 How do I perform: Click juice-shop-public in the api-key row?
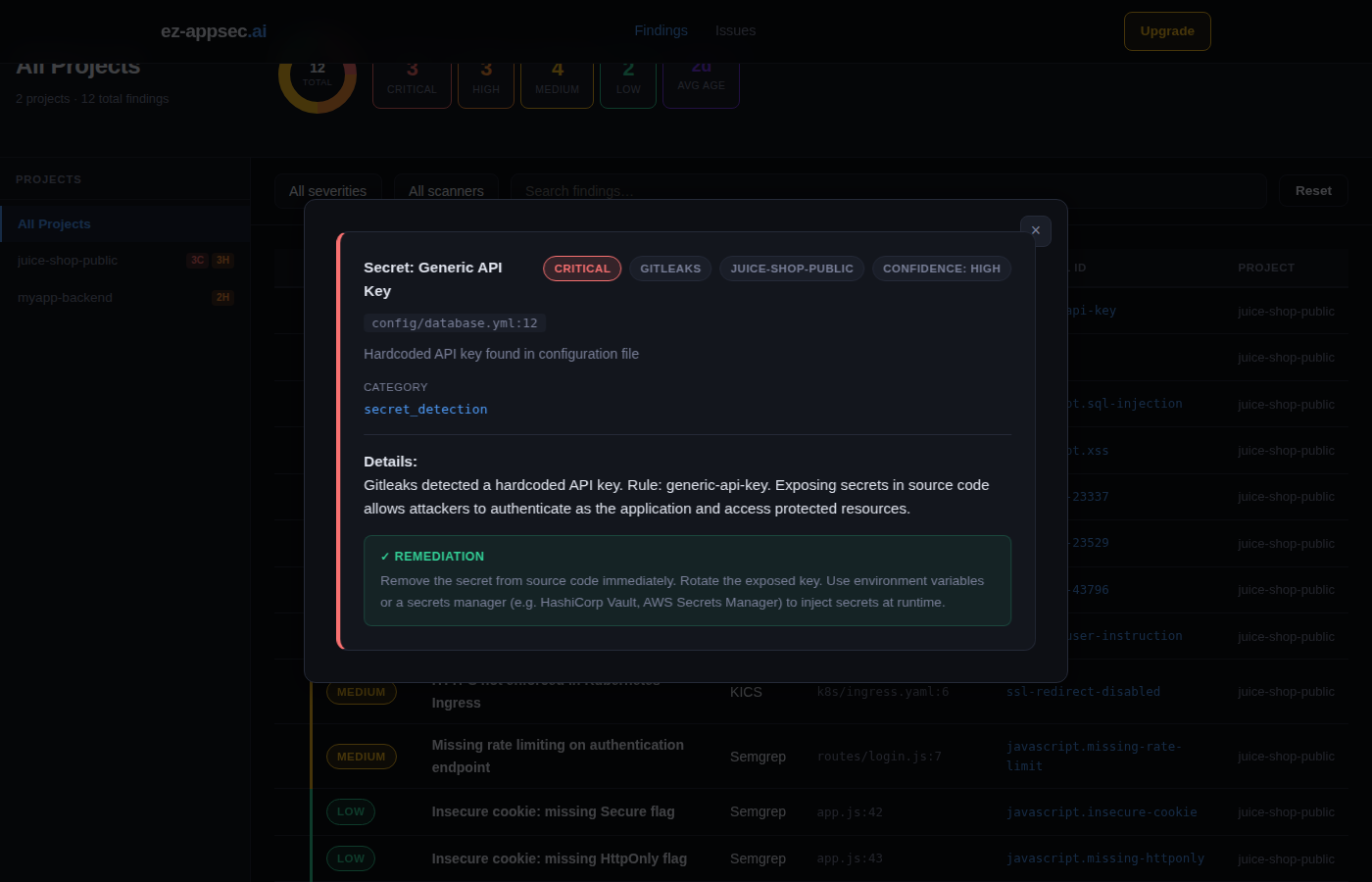click(x=1286, y=312)
